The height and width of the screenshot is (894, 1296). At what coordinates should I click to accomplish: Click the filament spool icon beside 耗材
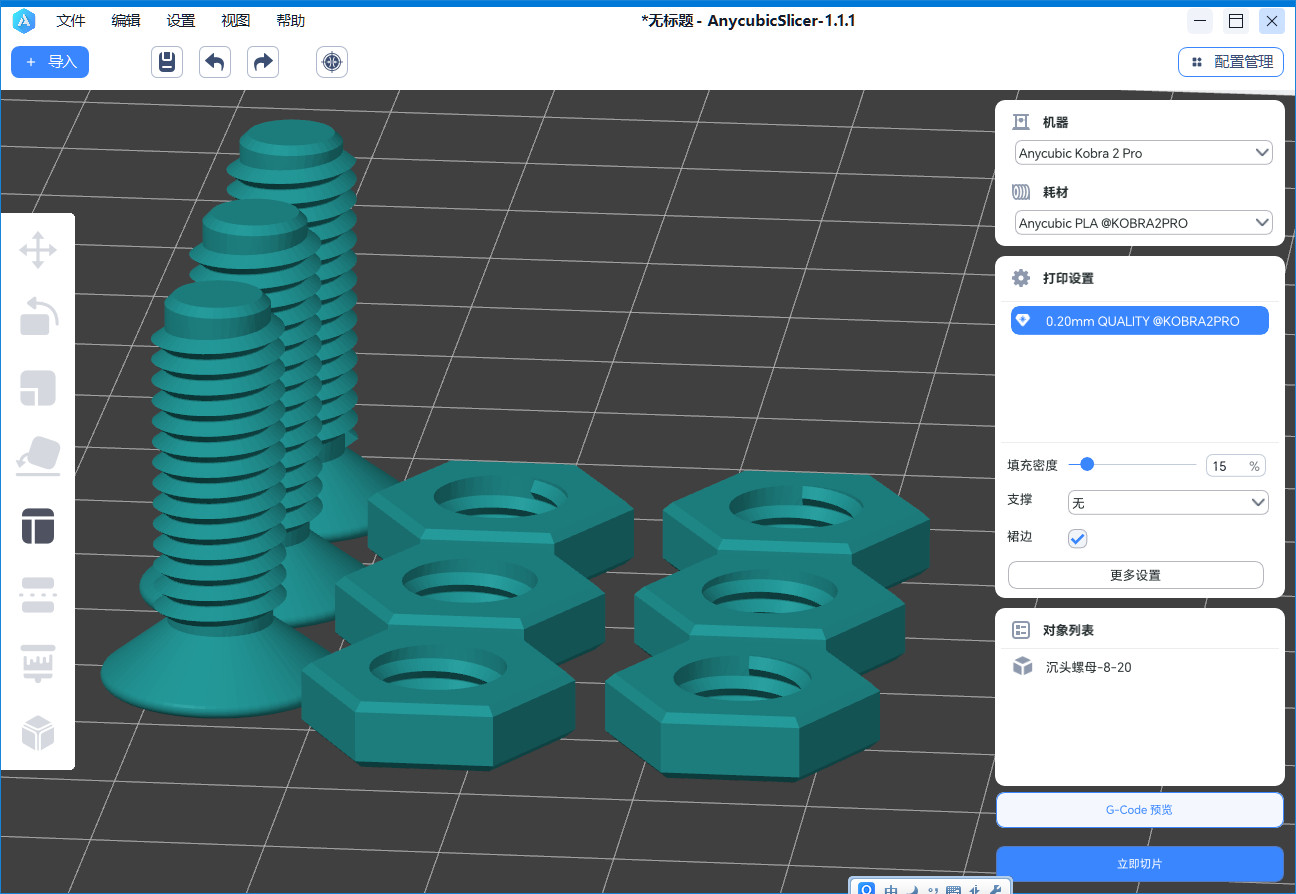[1021, 191]
